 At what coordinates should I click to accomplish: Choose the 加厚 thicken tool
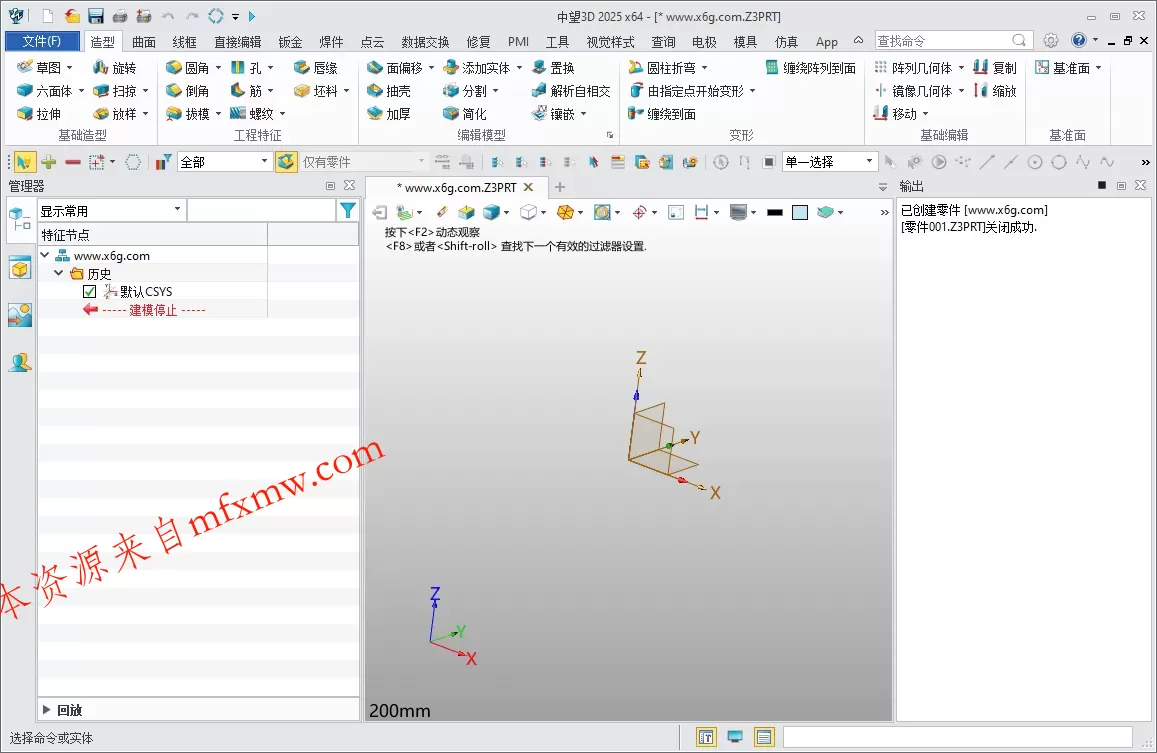pos(389,114)
